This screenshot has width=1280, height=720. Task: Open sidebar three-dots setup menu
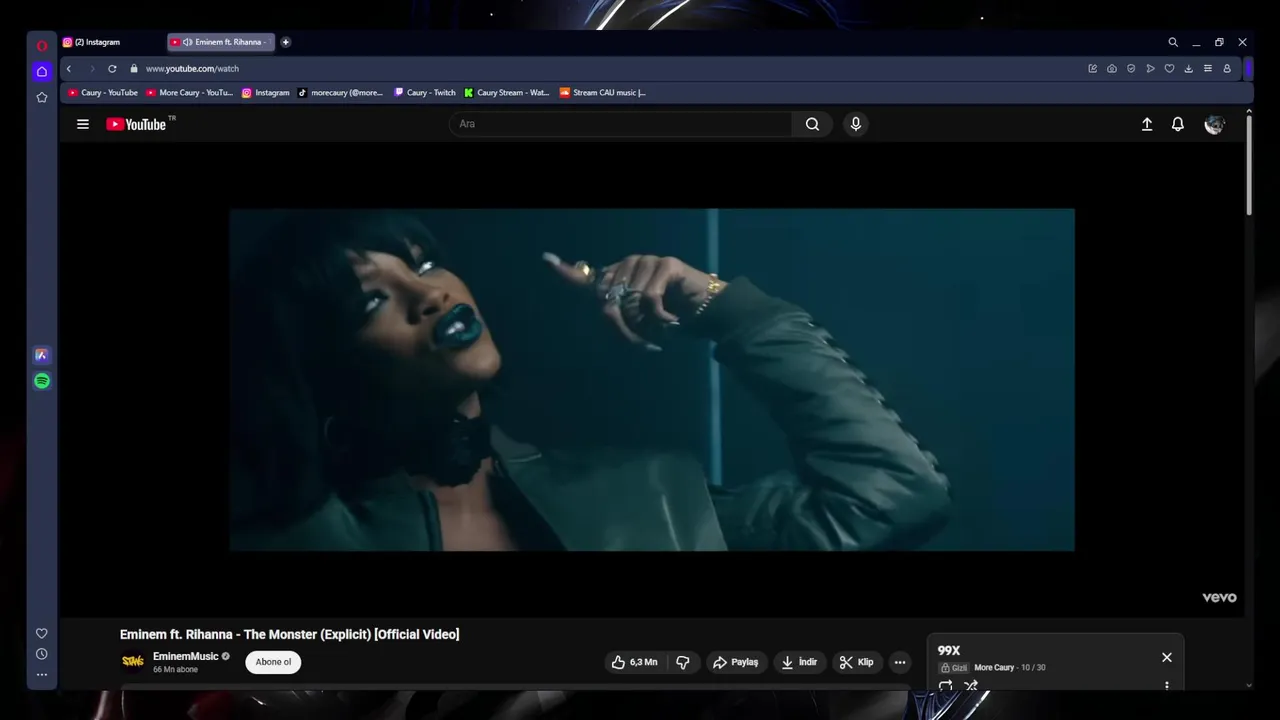pyautogui.click(x=42, y=675)
